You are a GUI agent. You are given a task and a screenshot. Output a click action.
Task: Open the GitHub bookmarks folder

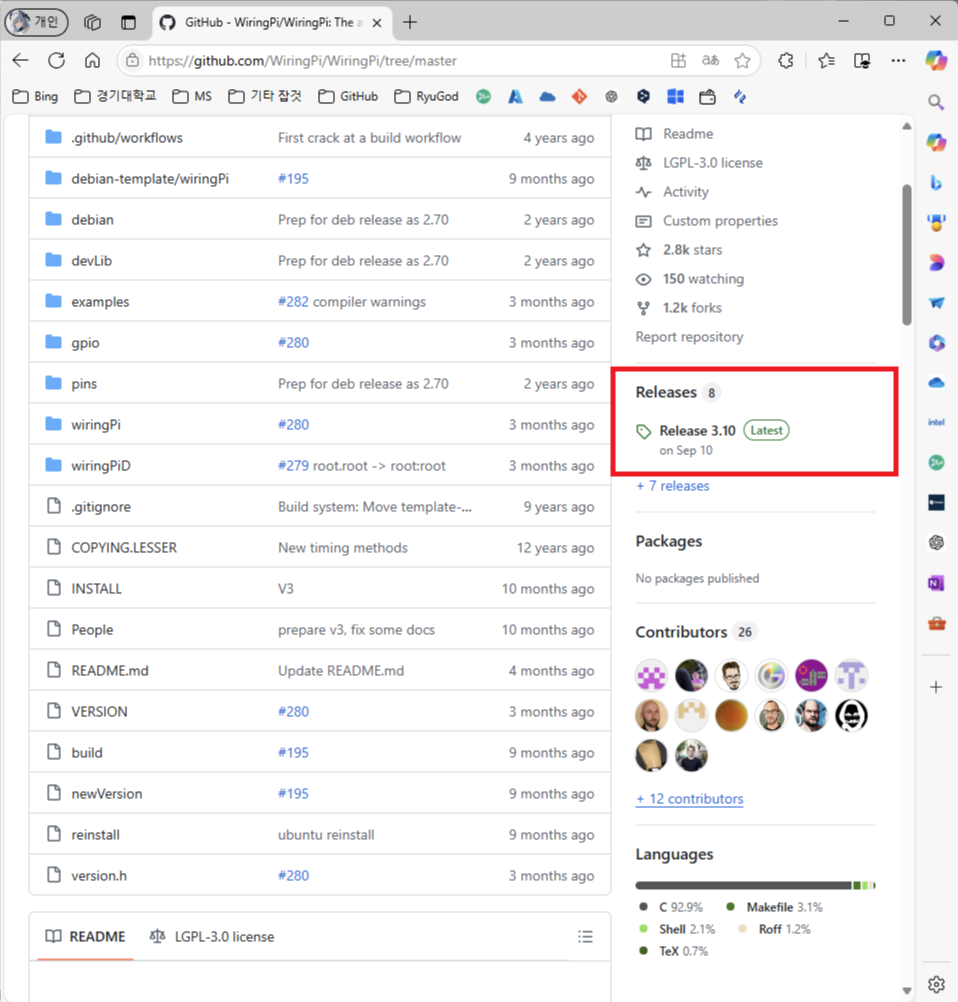coord(348,96)
